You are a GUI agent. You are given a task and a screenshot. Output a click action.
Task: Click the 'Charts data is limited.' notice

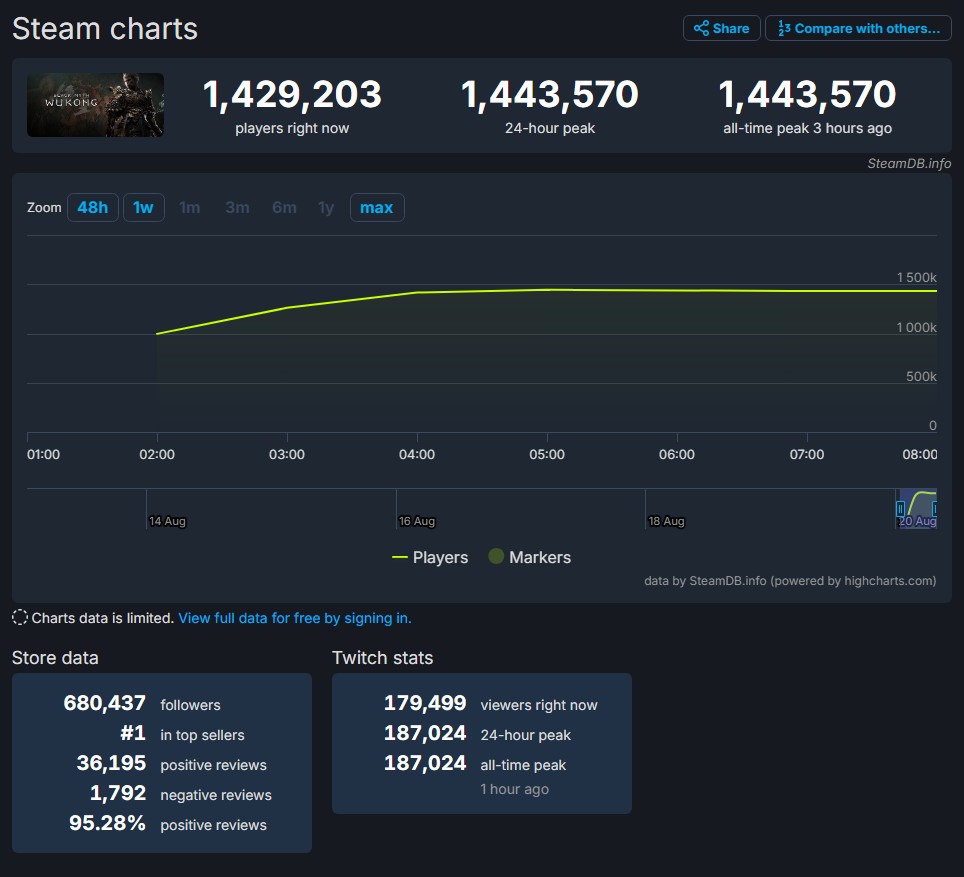point(103,618)
